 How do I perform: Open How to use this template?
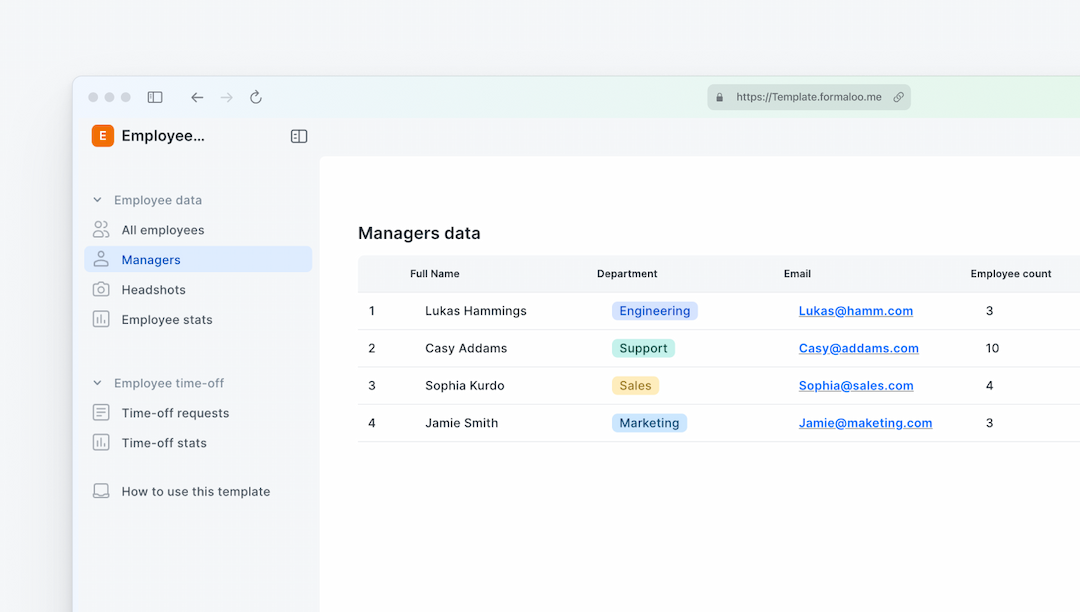[195, 491]
